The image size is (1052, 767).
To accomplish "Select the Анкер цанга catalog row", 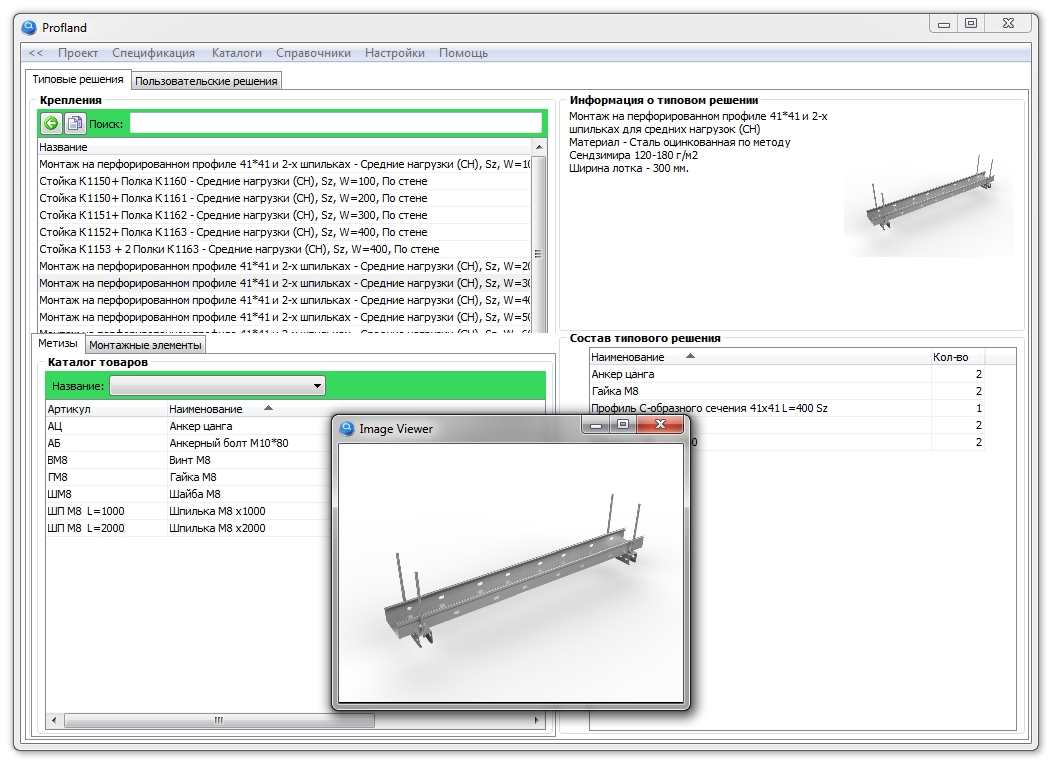I will pyautogui.click(x=190, y=426).
